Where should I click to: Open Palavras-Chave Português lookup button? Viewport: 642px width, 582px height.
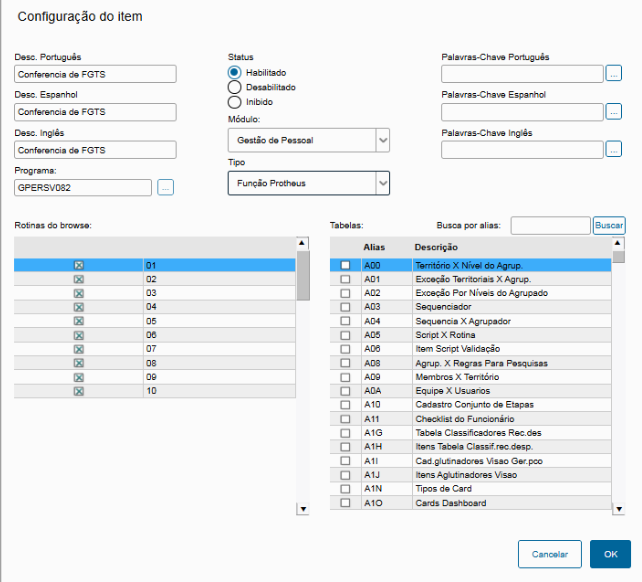click(613, 73)
